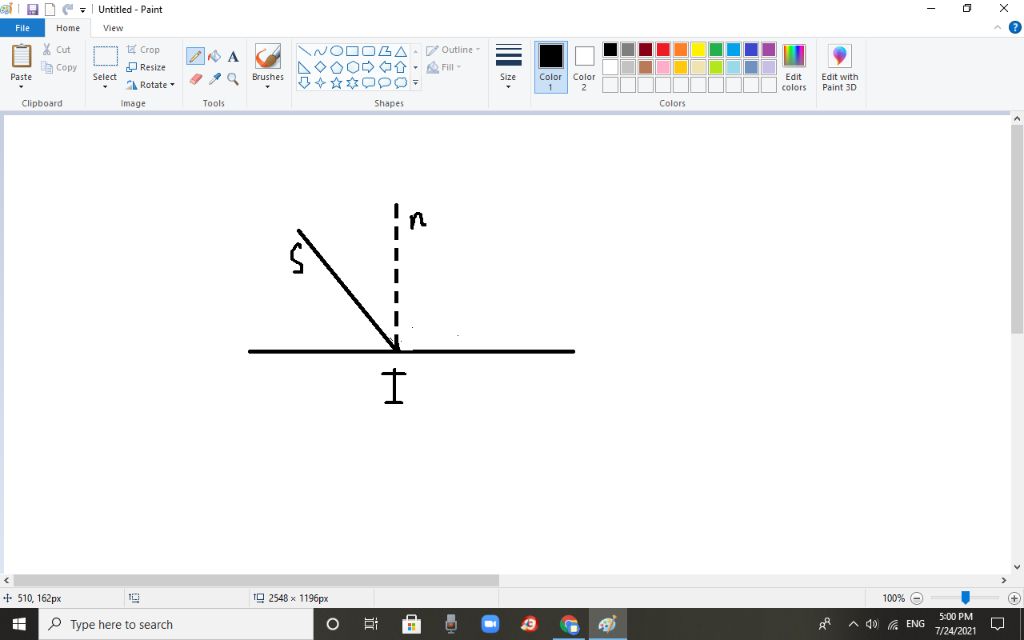The height and width of the screenshot is (640, 1024).
Task: Select the Fill with color bucket tool
Action: 214,57
